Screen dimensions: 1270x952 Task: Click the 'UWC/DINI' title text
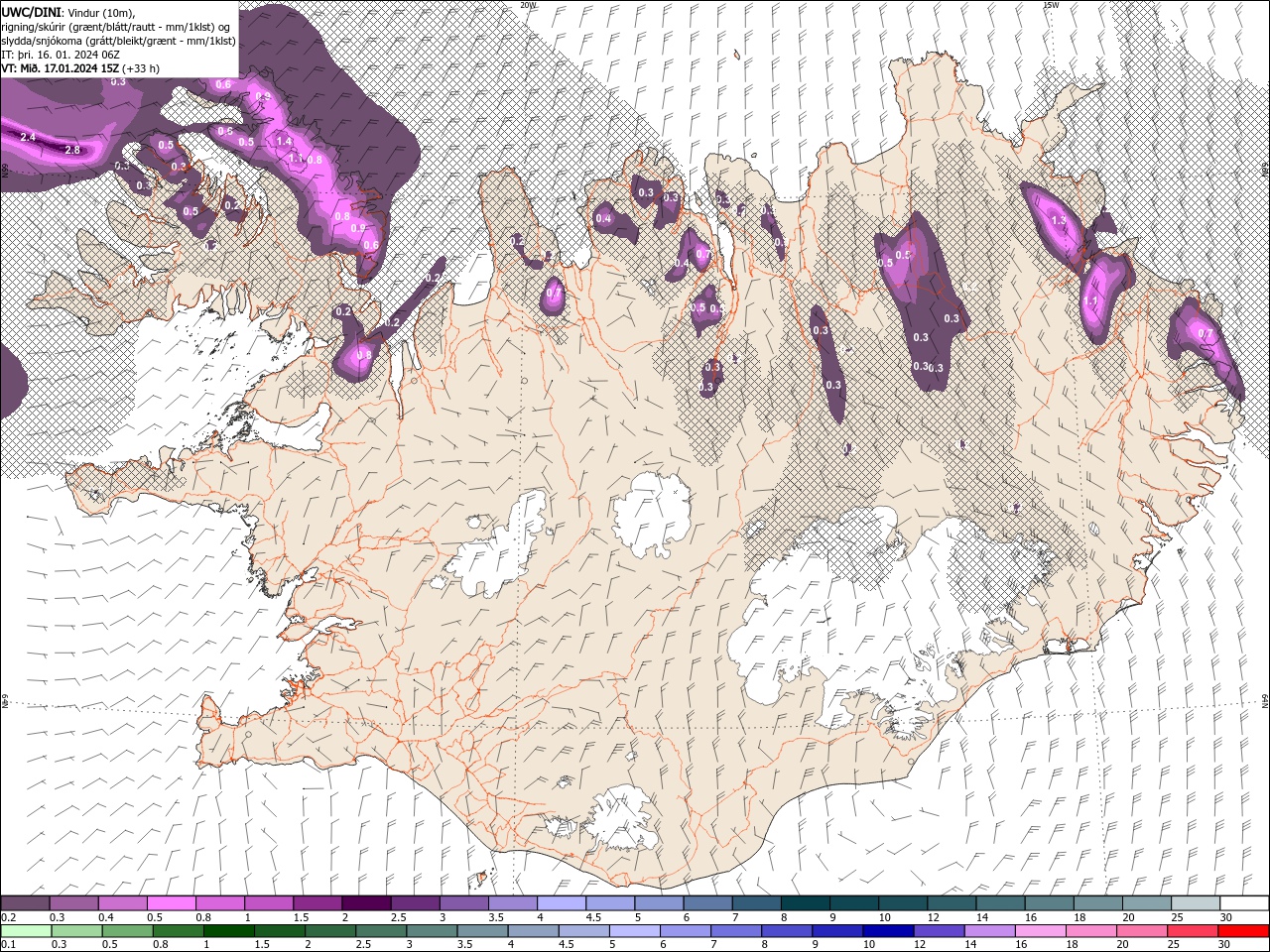[32, 12]
